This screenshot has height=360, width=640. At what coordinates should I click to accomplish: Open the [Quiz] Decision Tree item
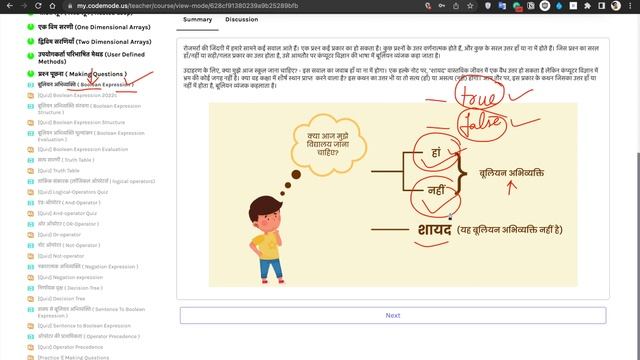click(62, 298)
